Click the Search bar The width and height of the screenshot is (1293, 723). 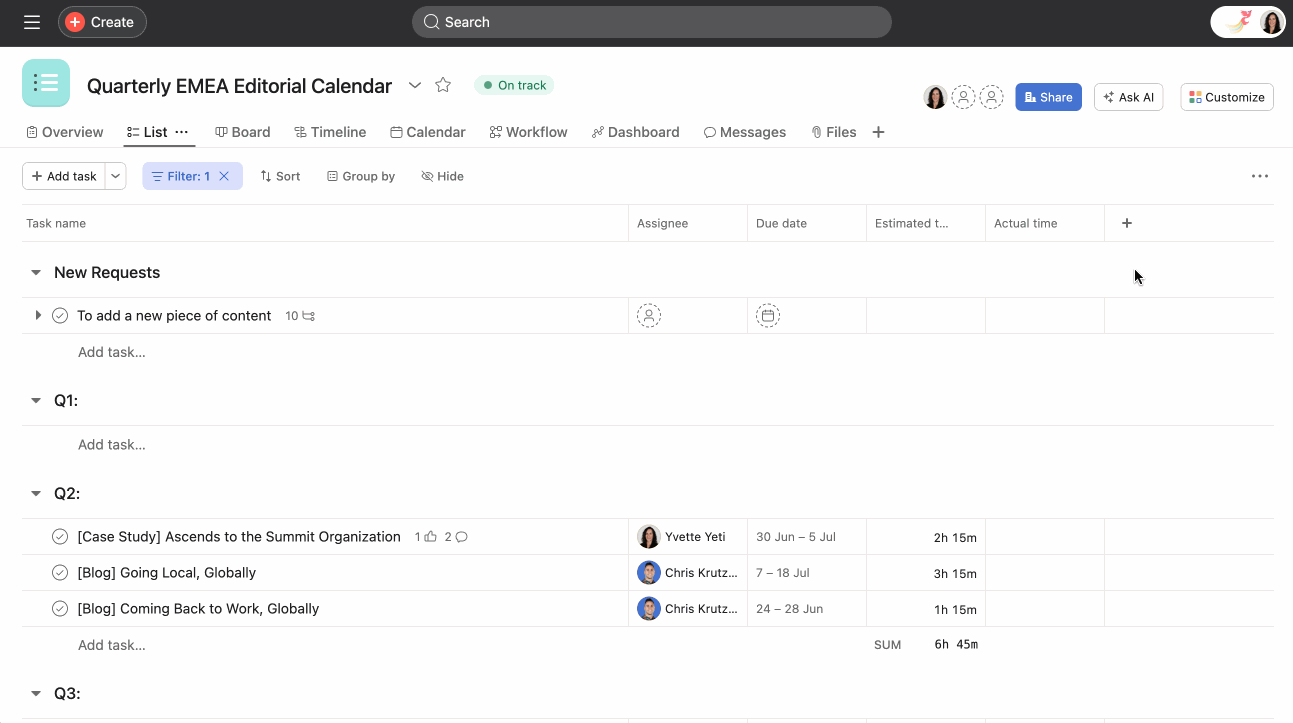(651, 21)
